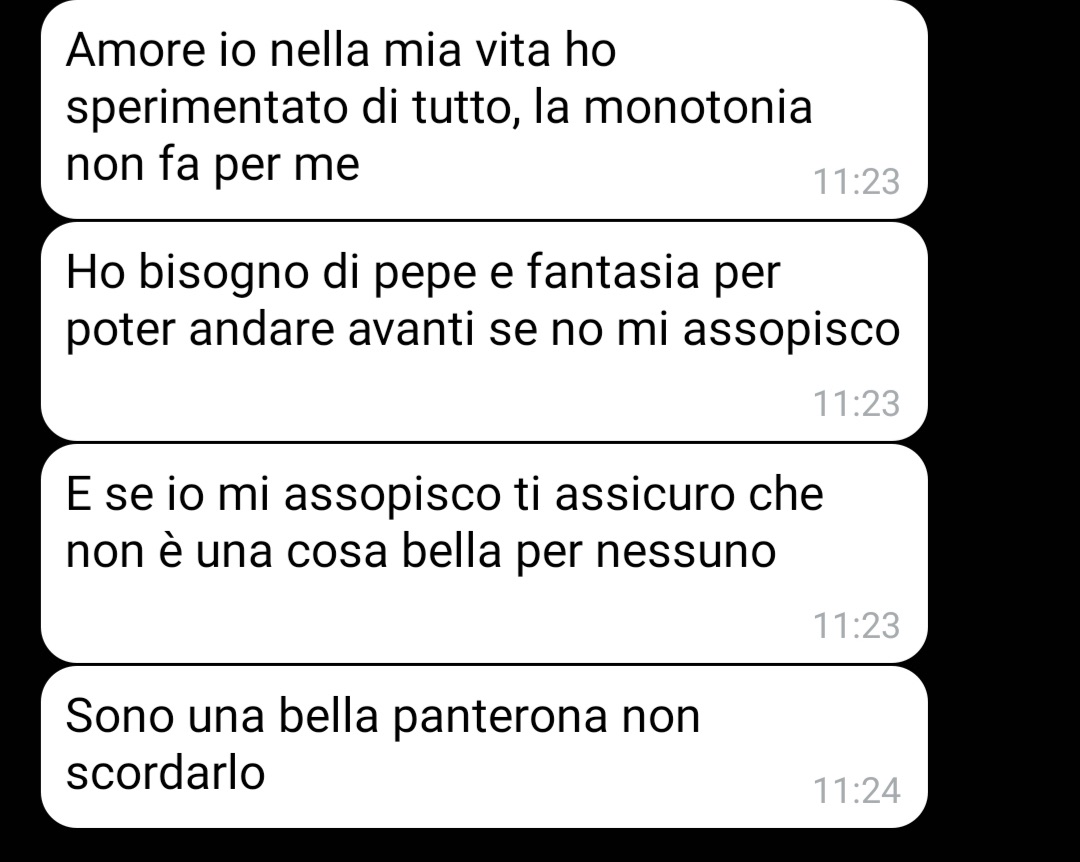The height and width of the screenshot is (862, 1080).
Task: Select the 'E se io mi assopisco' message bubble
Action: (x=484, y=553)
